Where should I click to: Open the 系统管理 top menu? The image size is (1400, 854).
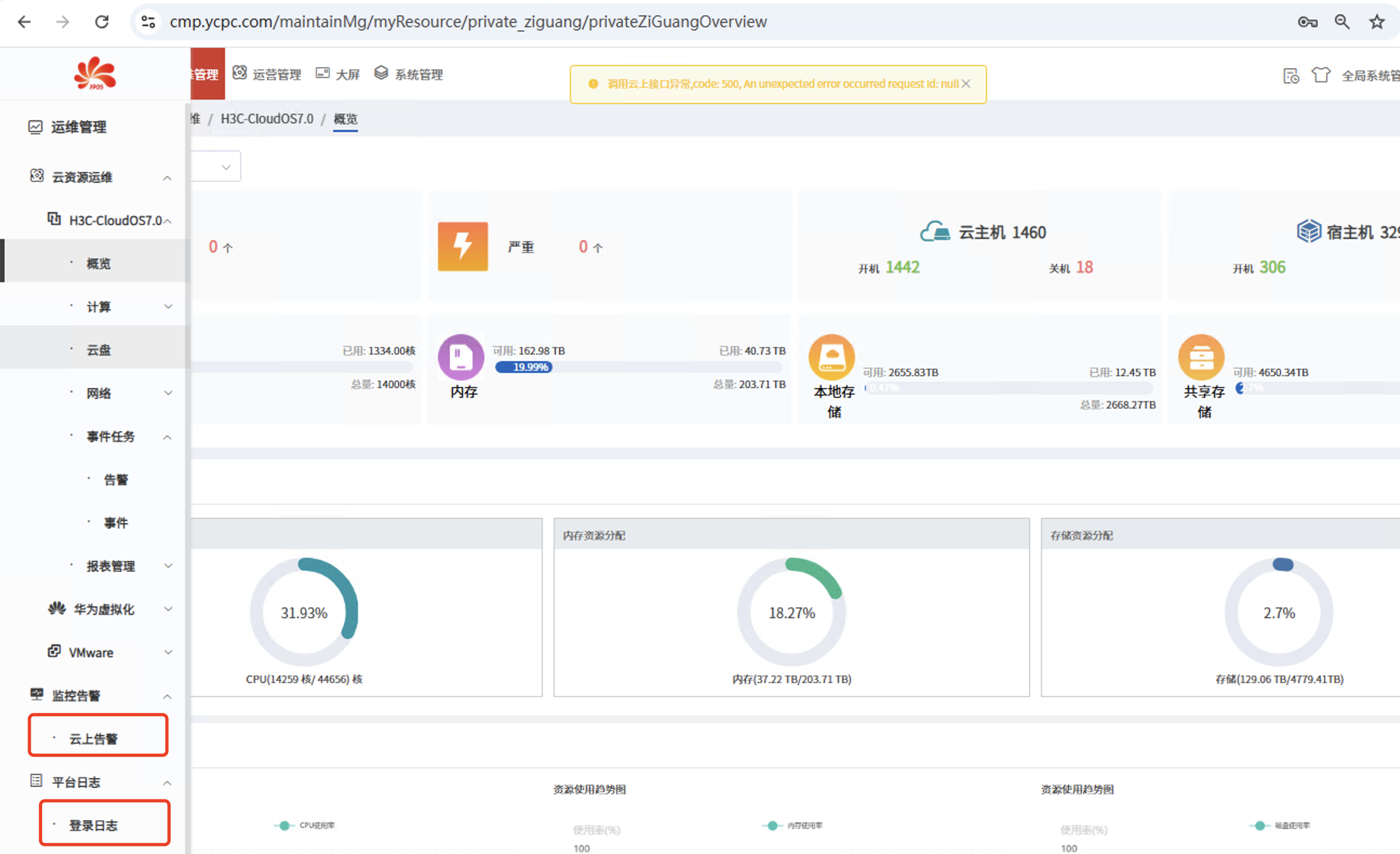pyautogui.click(x=419, y=75)
